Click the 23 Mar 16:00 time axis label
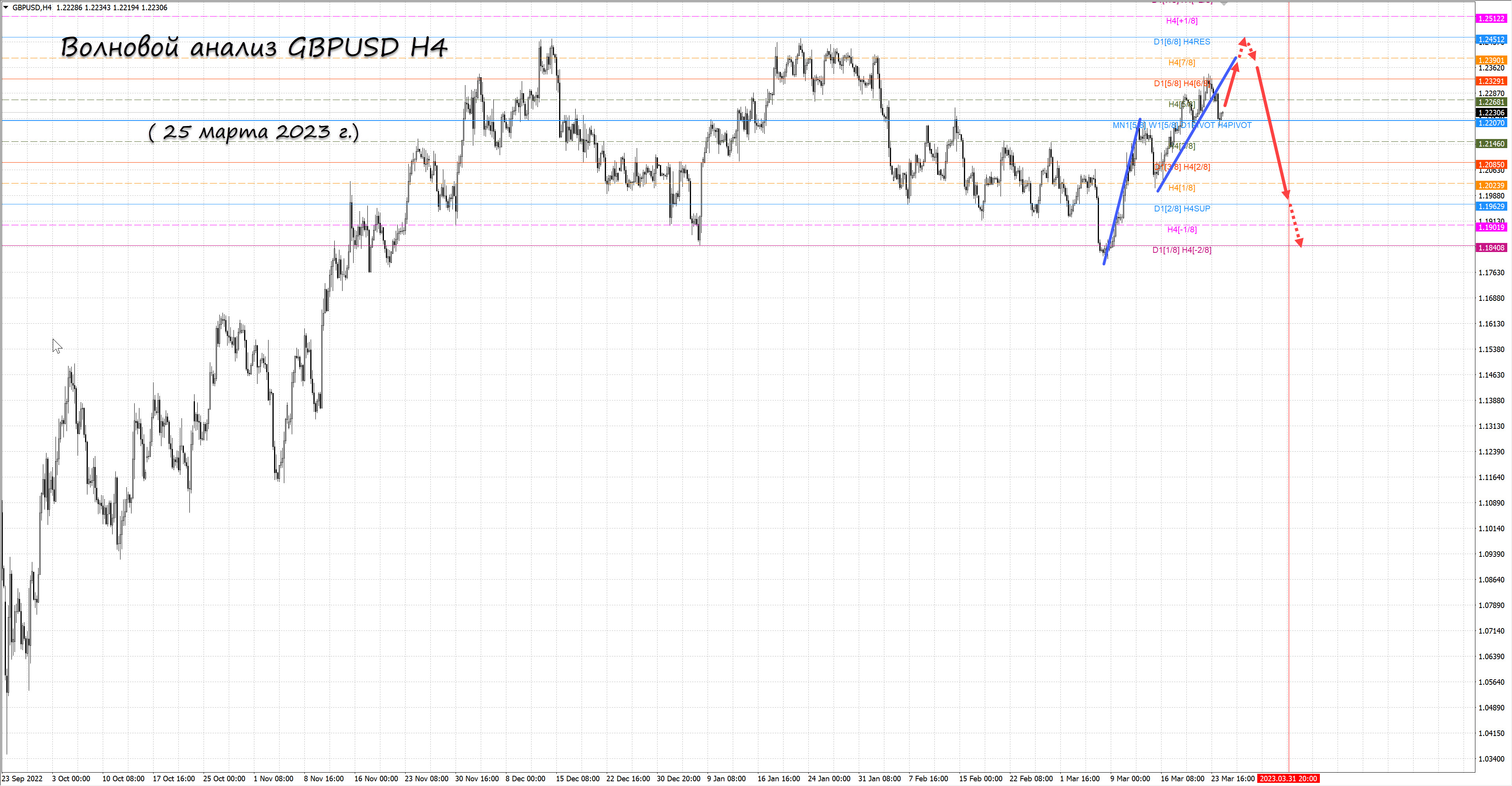This screenshot has width=1512, height=786. tap(1232, 779)
